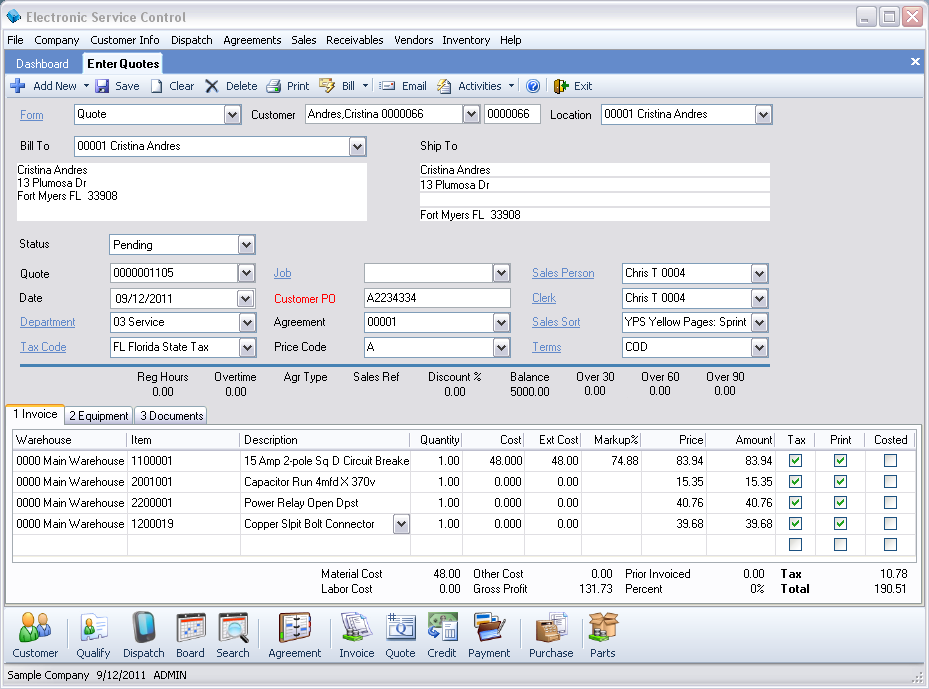929x689 pixels.
Task: Click the Tax Code link label
Action: coord(43,347)
